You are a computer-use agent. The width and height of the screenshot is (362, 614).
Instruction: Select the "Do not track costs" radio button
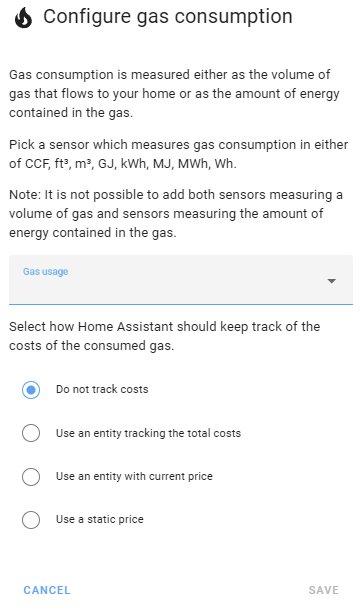tap(31, 390)
